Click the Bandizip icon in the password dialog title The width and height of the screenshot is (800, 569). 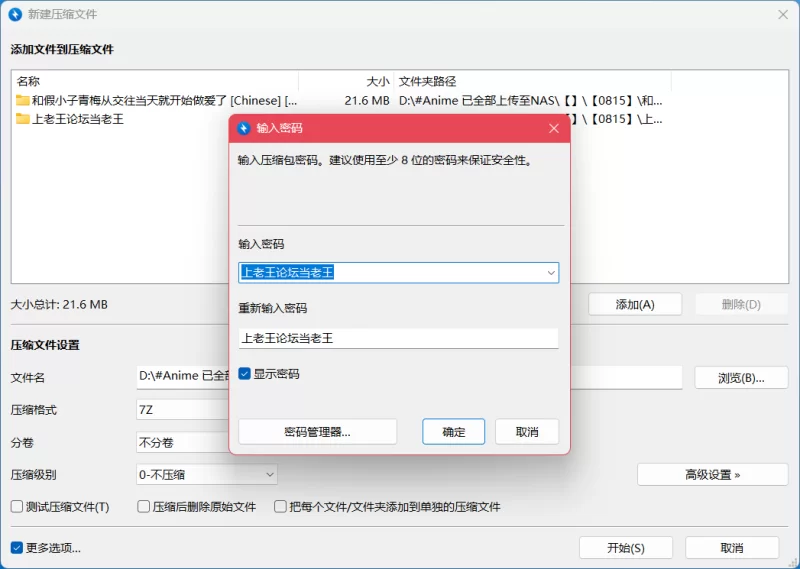coord(244,128)
